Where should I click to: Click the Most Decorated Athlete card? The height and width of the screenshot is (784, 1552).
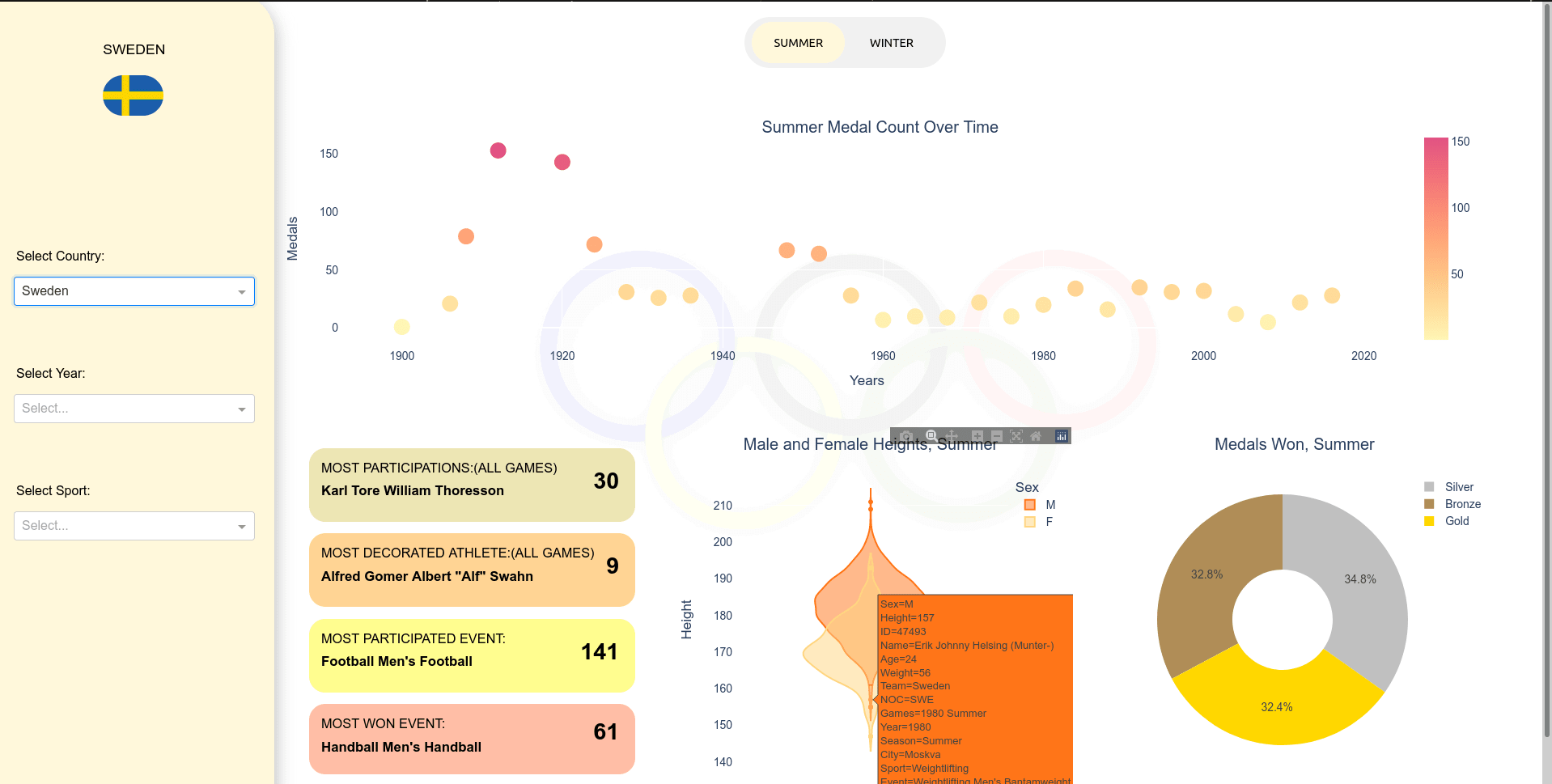coord(472,570)
